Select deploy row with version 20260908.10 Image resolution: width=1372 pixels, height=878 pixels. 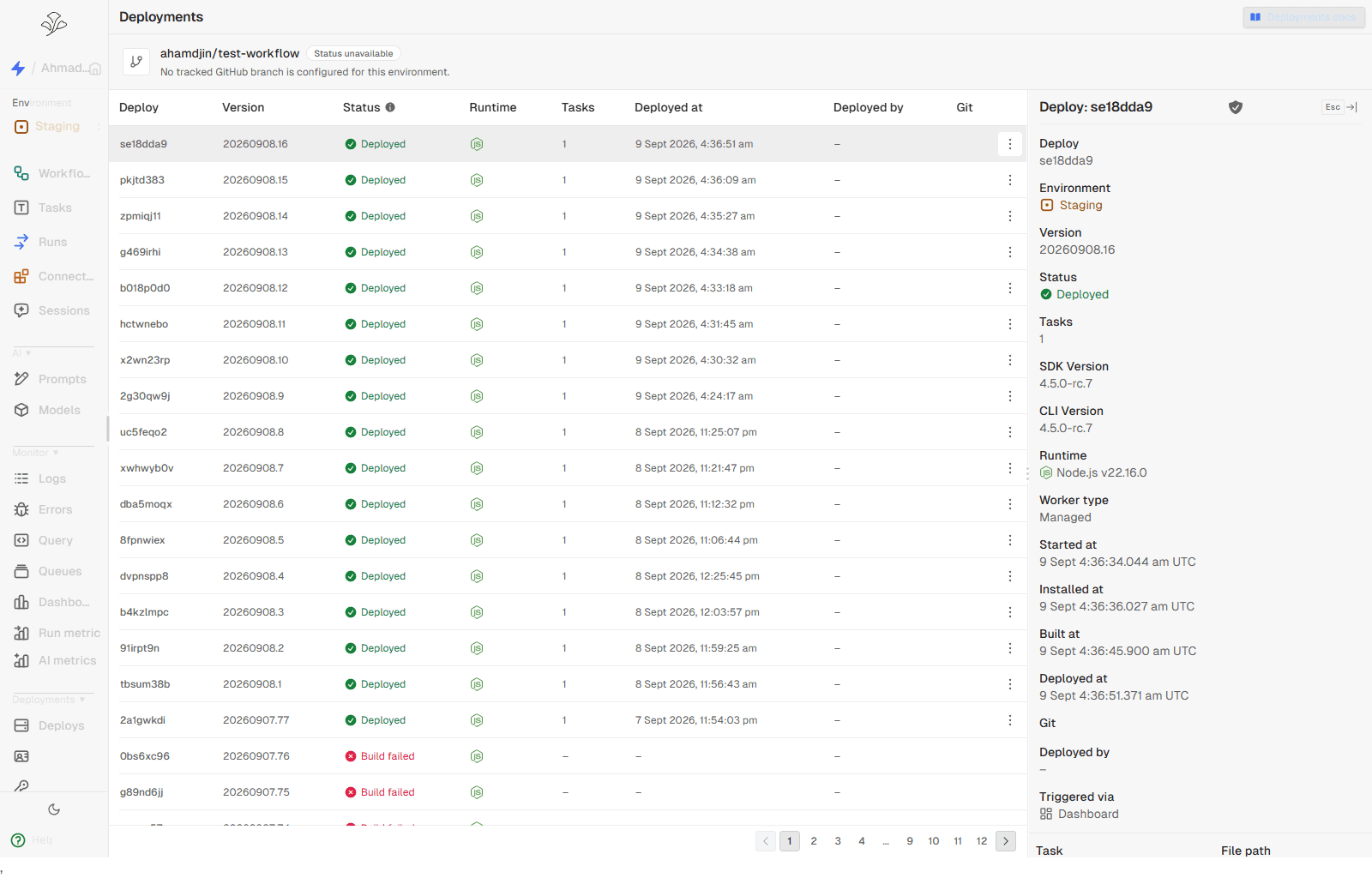click(x=568, y=360)
